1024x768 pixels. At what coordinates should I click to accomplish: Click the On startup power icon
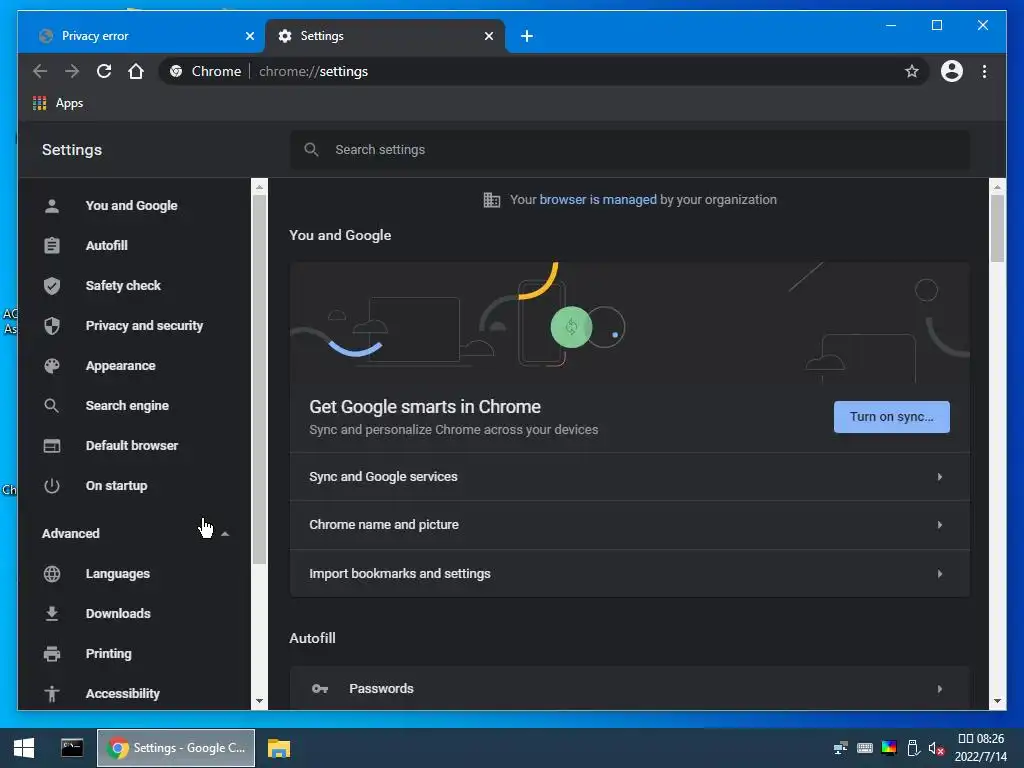(x=52, y=486)
